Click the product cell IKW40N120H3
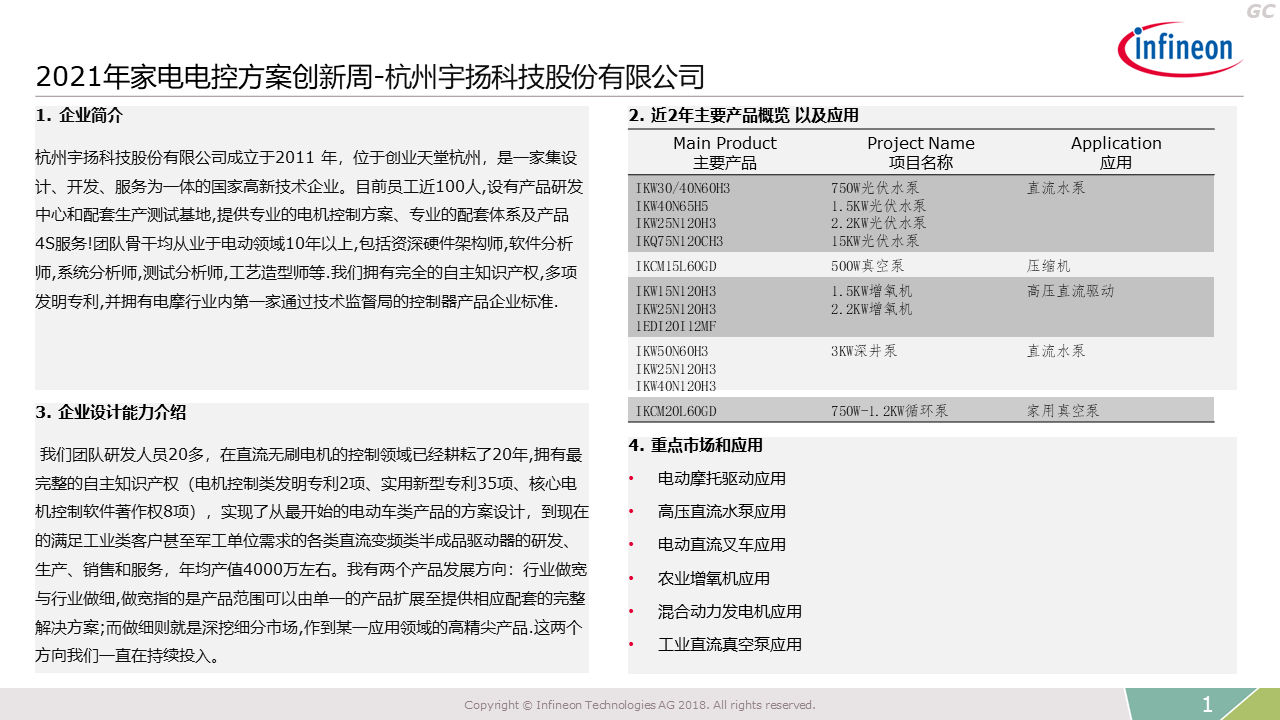1280x720 pixels. 676,386
